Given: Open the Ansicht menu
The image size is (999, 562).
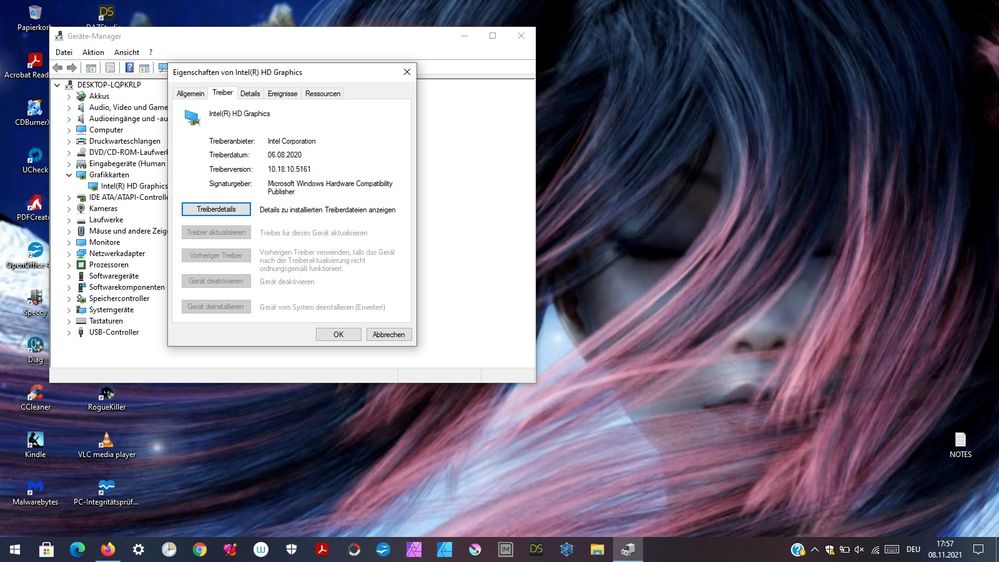Looking at the screenshot, I should (x=127, y=52).
